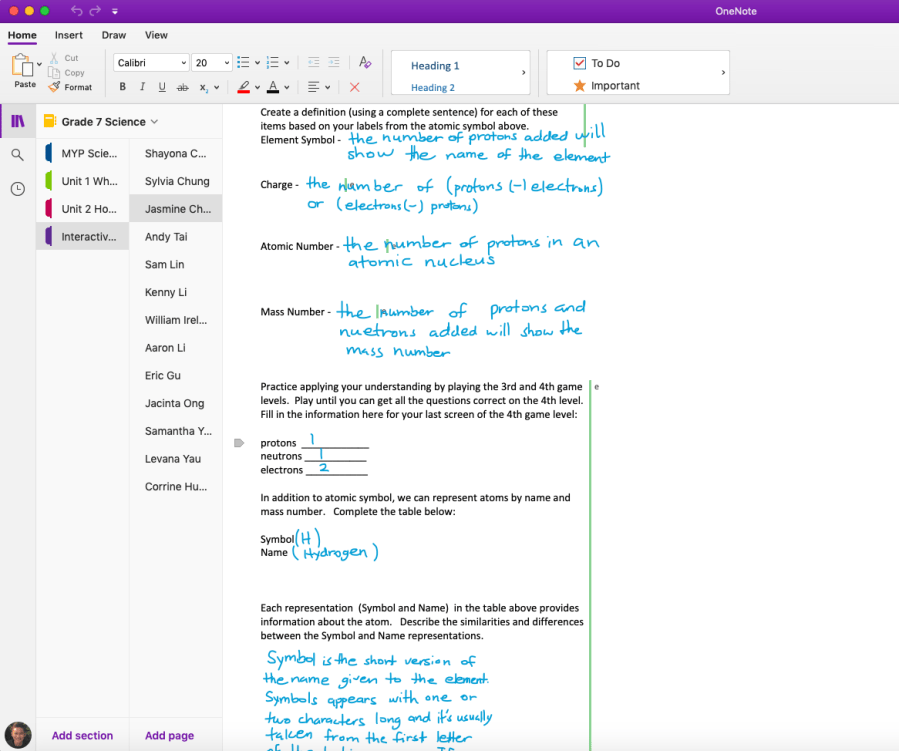Image resolution: width=899 pixels, height=751 pixels.
Task: Toggle Bold formatting
Action: 123,87
